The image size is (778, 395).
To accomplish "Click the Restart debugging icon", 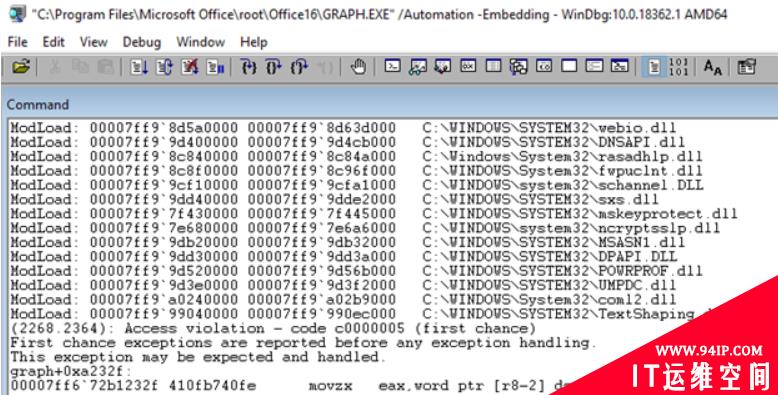I will (x=164, y=66).
